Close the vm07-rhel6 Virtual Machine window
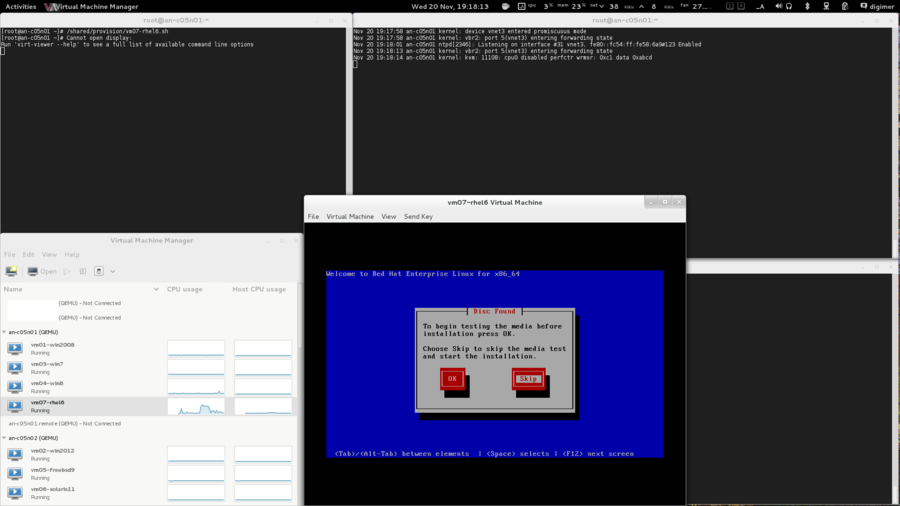Viewport: 900px width, 506px height. pyautogui.click(x=679, y=202)
